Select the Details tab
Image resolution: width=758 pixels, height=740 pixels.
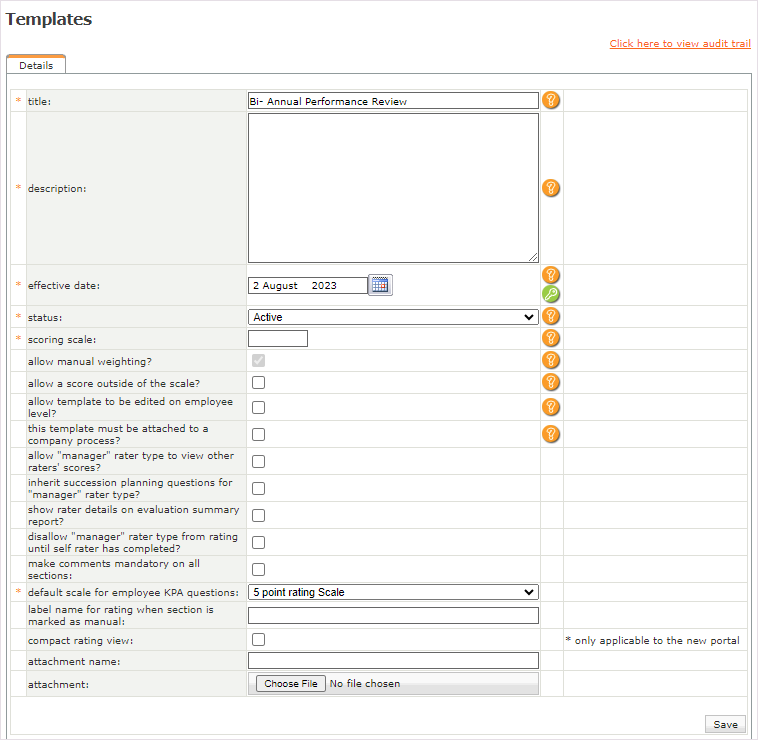[x=36, y=65]
